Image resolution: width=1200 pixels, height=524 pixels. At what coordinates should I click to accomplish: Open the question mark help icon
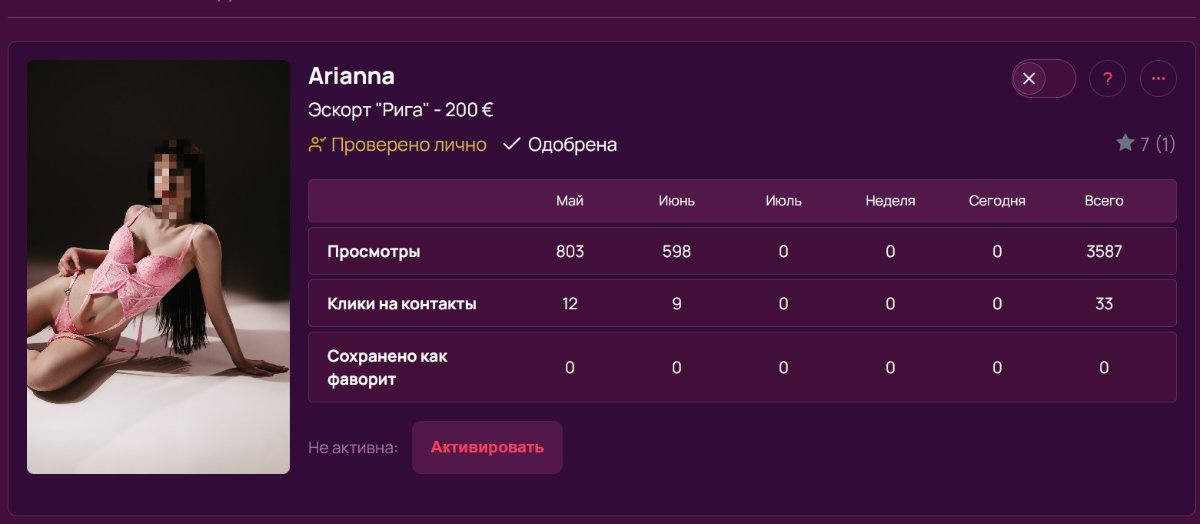pos(1108,79)
